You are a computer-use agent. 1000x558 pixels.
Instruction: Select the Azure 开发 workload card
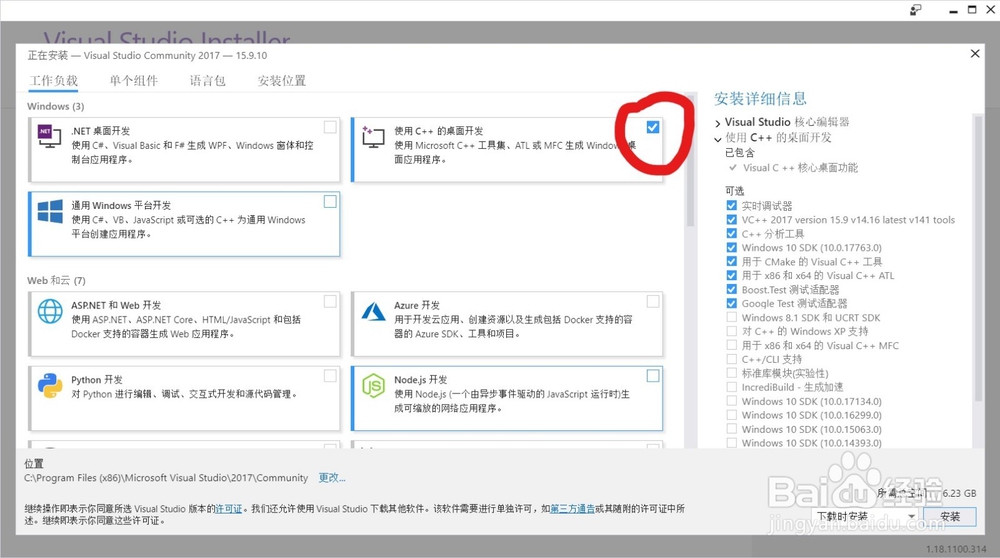coord(507,324)
